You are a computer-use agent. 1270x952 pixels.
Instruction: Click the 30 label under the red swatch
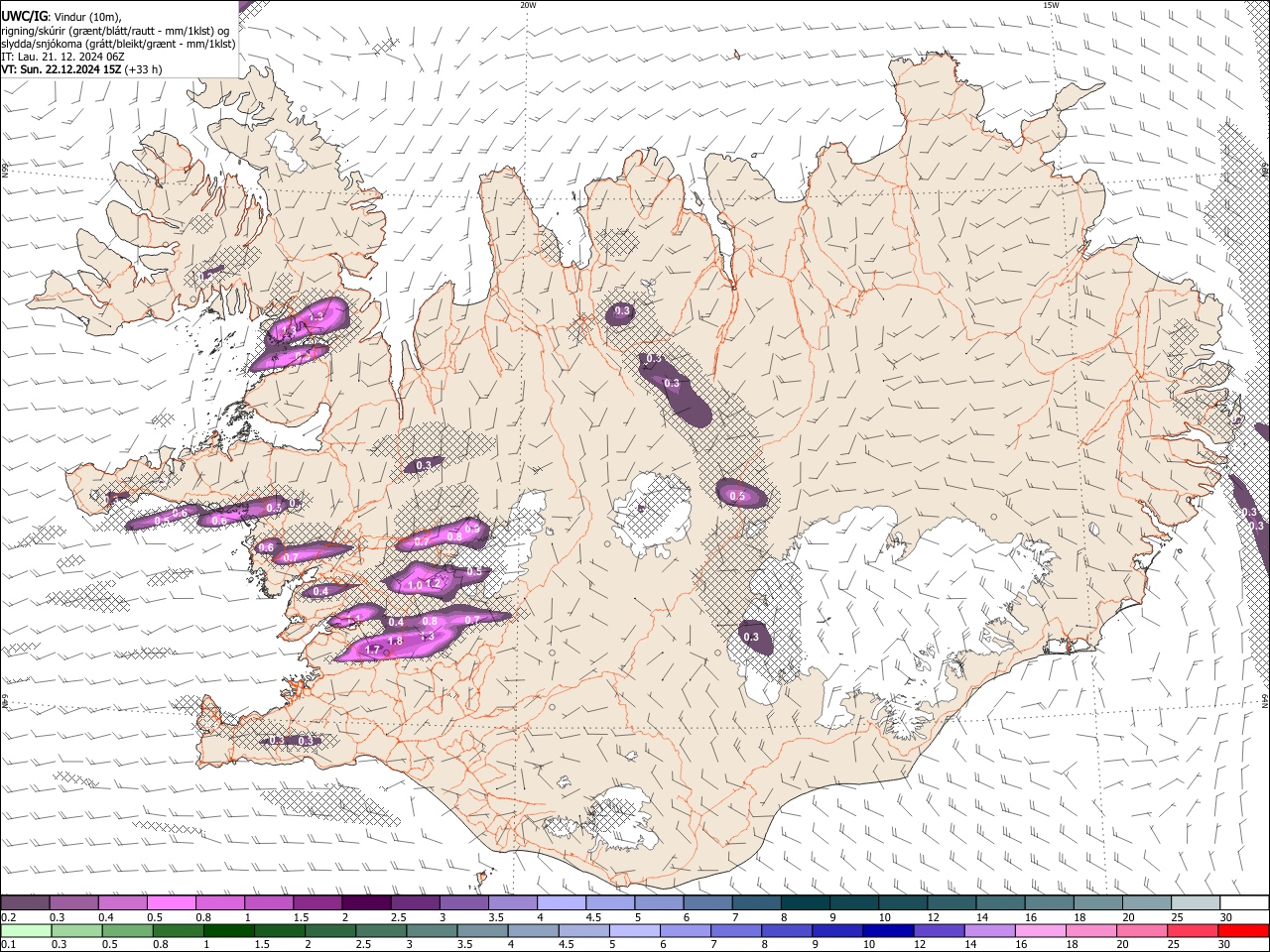pos(1225,945)
